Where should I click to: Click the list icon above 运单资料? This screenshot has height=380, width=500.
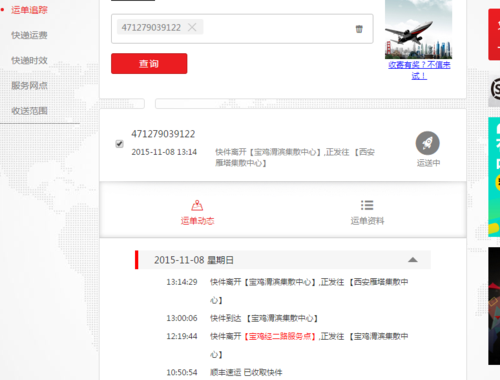(367, 205)
